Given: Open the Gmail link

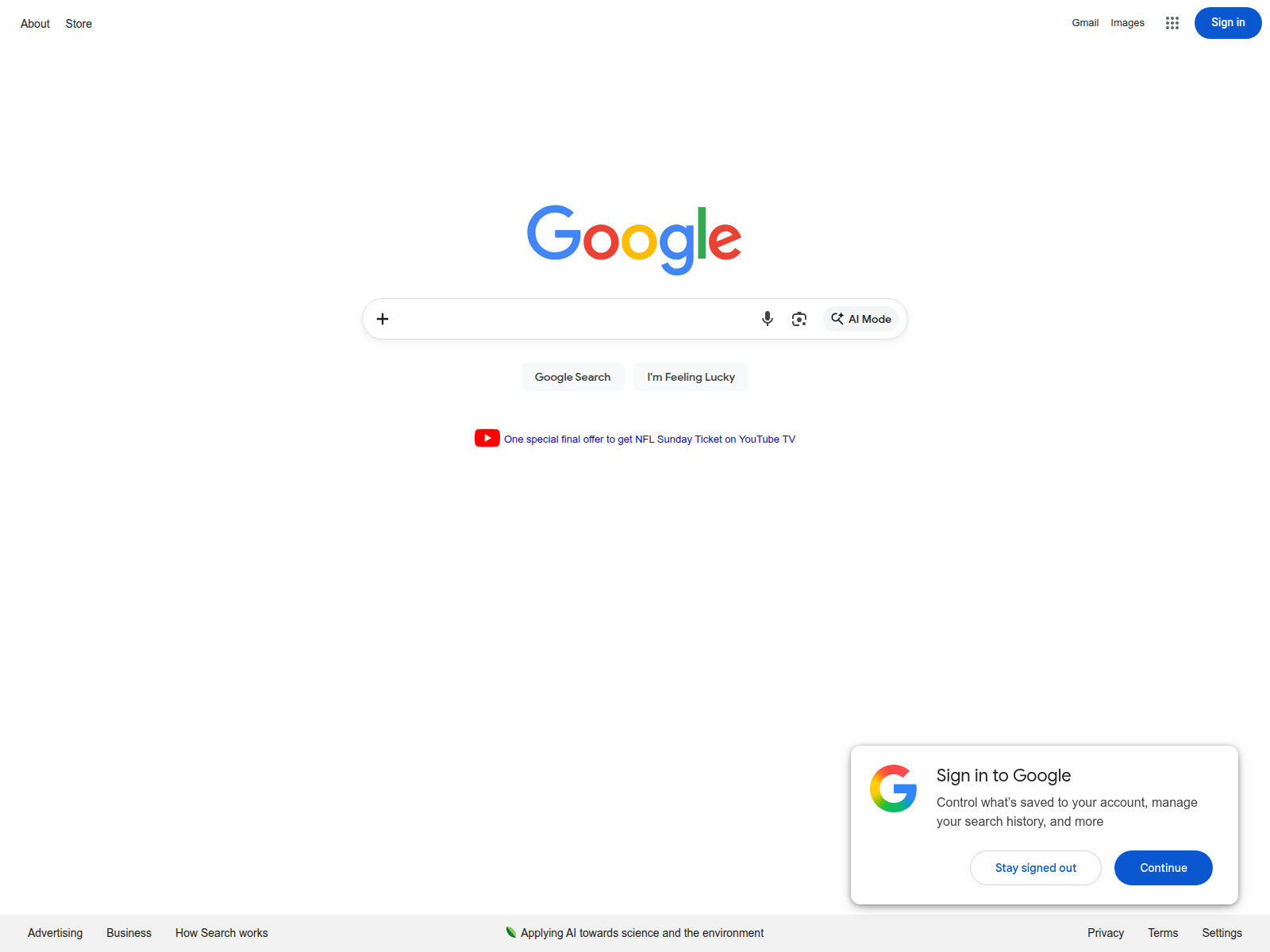Looking at the screenshot, I should [x=1085, y=23].
